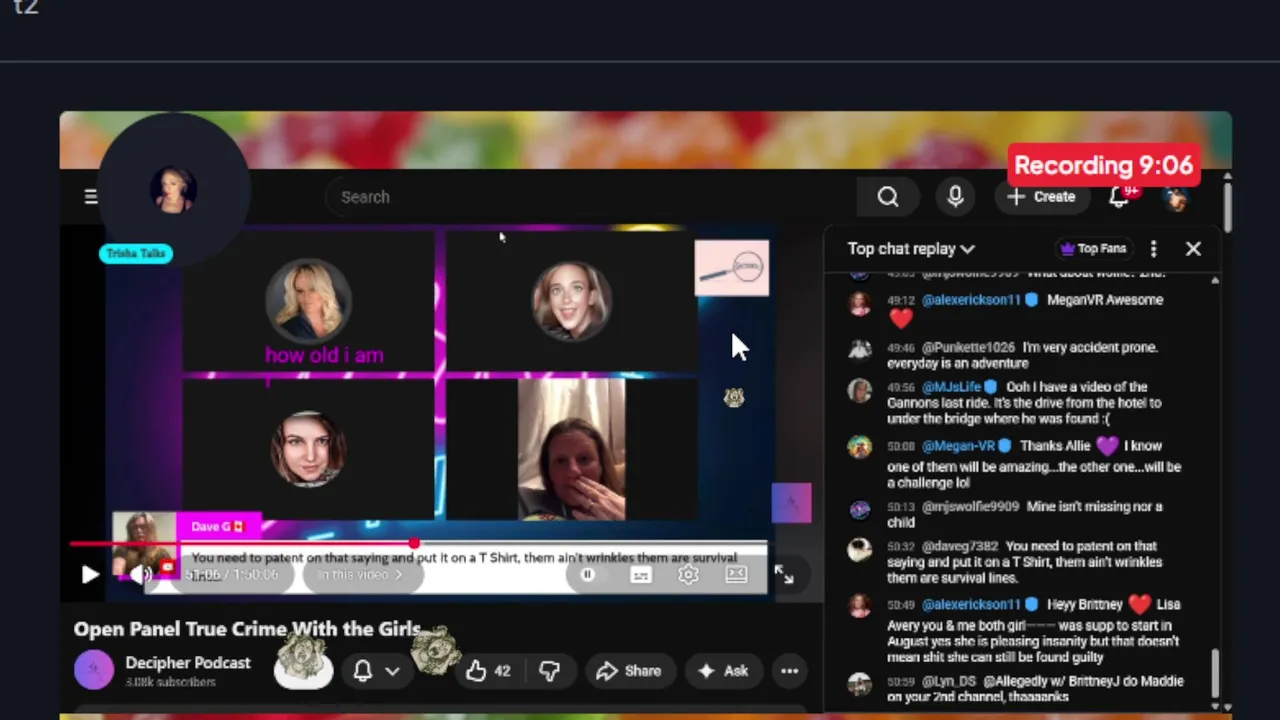Viewport: 1280px width, 720px height.
Task: Open the player settings gear
Action: pyautogui.click(x=688, y=575)
